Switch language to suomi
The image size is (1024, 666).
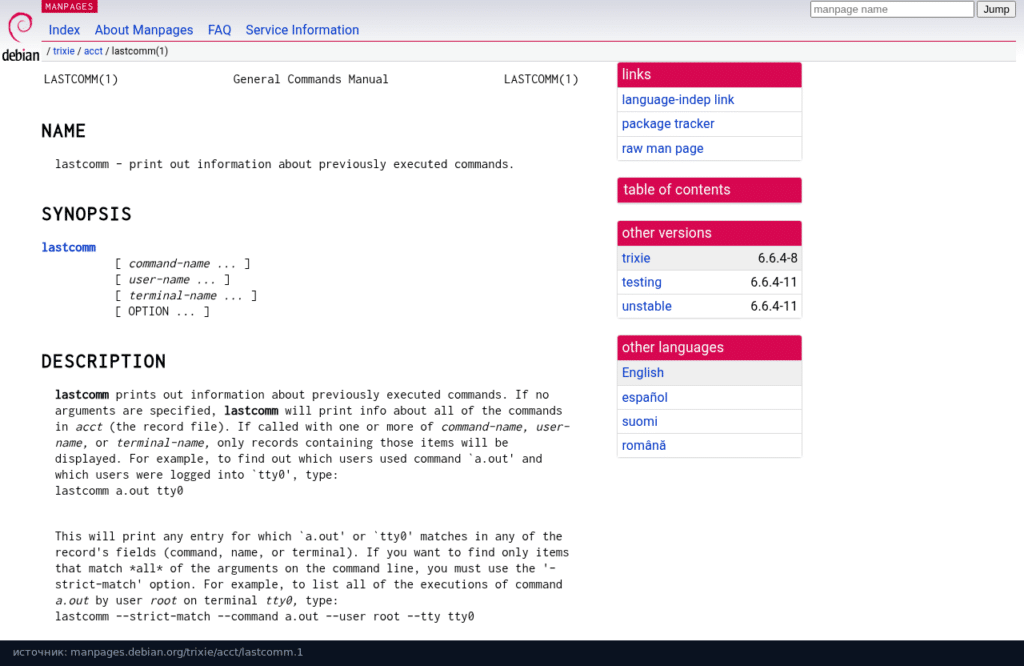pyautogui.click(x=639, y=421)
